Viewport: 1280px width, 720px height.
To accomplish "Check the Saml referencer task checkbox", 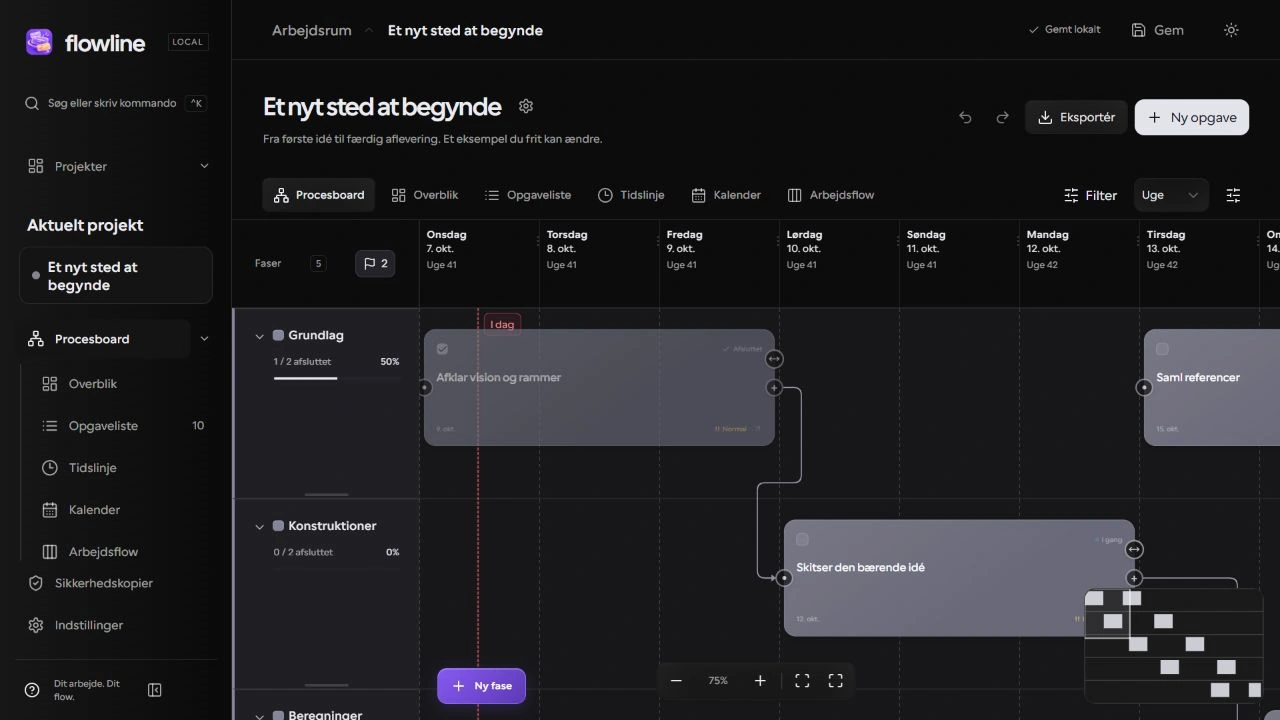I will 1162,349.
